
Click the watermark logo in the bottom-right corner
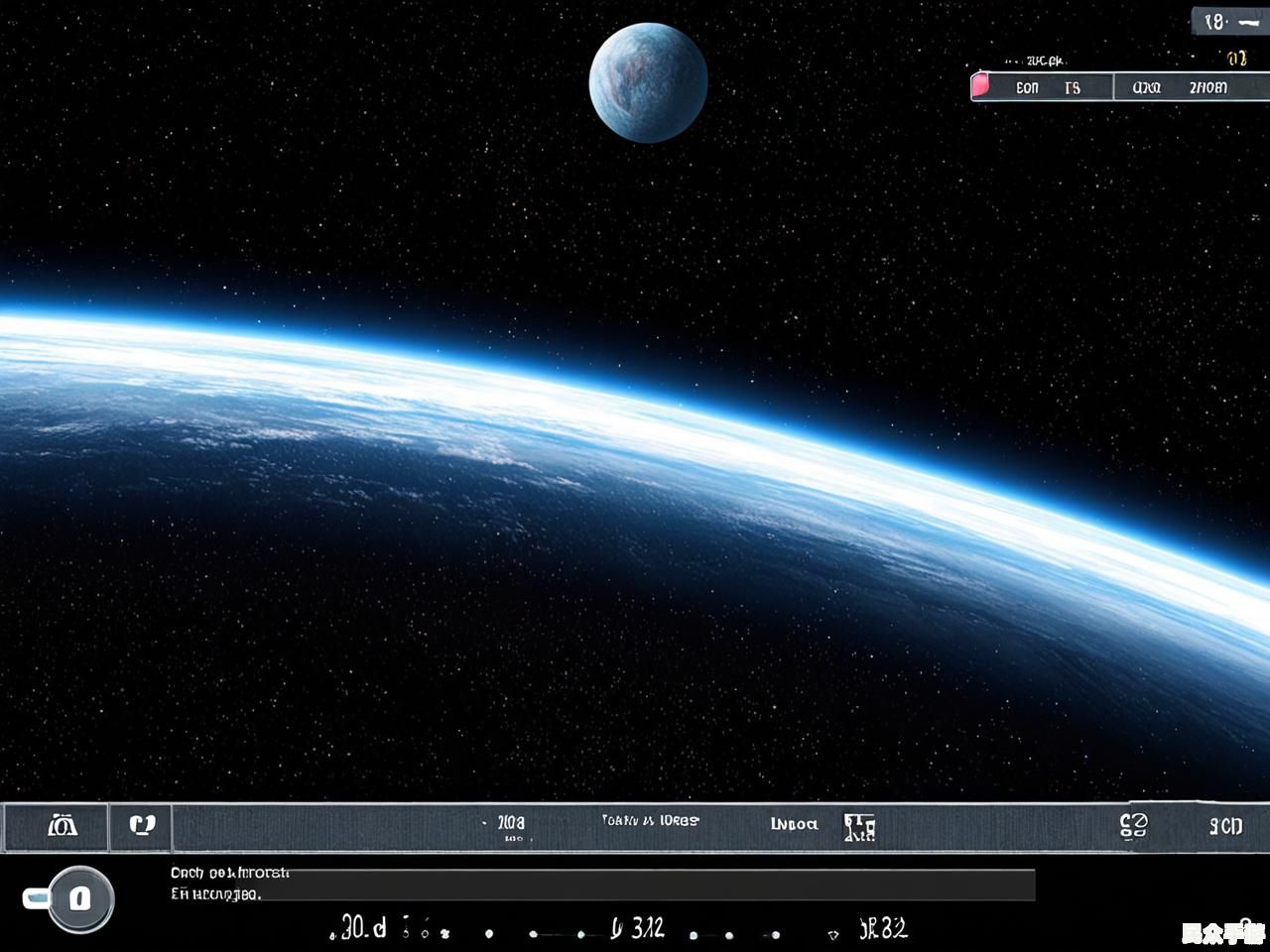point(1222,932)
